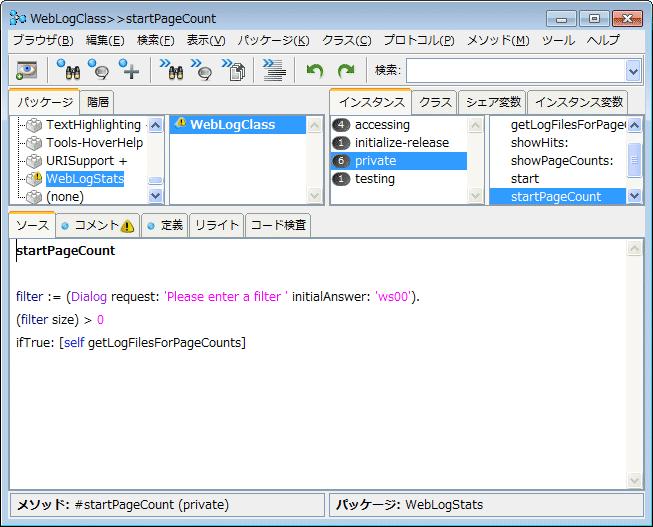The image size is (653, 527).
Task: Select the シェア変数 tab
Action: [493, 102]
